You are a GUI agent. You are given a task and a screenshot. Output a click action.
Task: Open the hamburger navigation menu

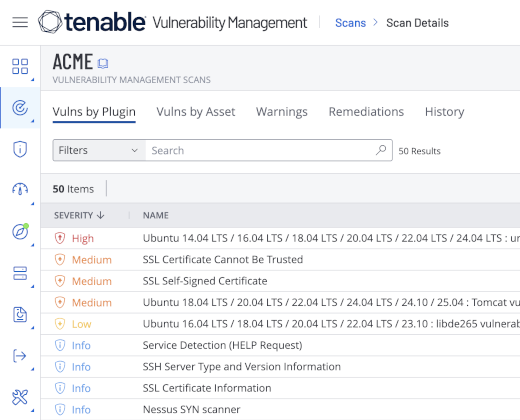tap(20, 22)
